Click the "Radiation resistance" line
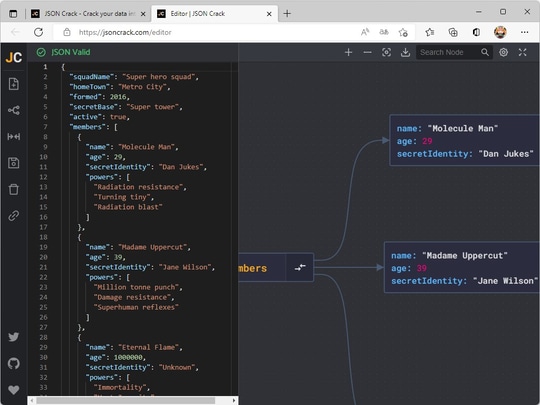Screen dimensions: 540x405 pyautogui.click(x=140, y=187)
